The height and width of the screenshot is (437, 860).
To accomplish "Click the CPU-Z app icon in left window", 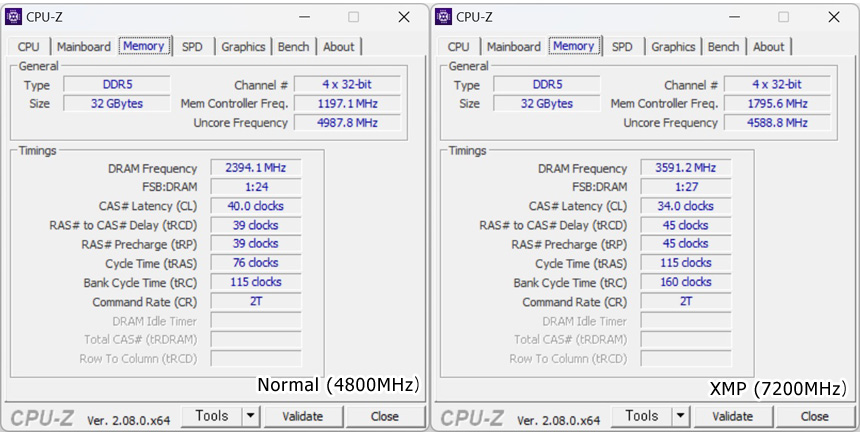I will (x=13, y=17).
